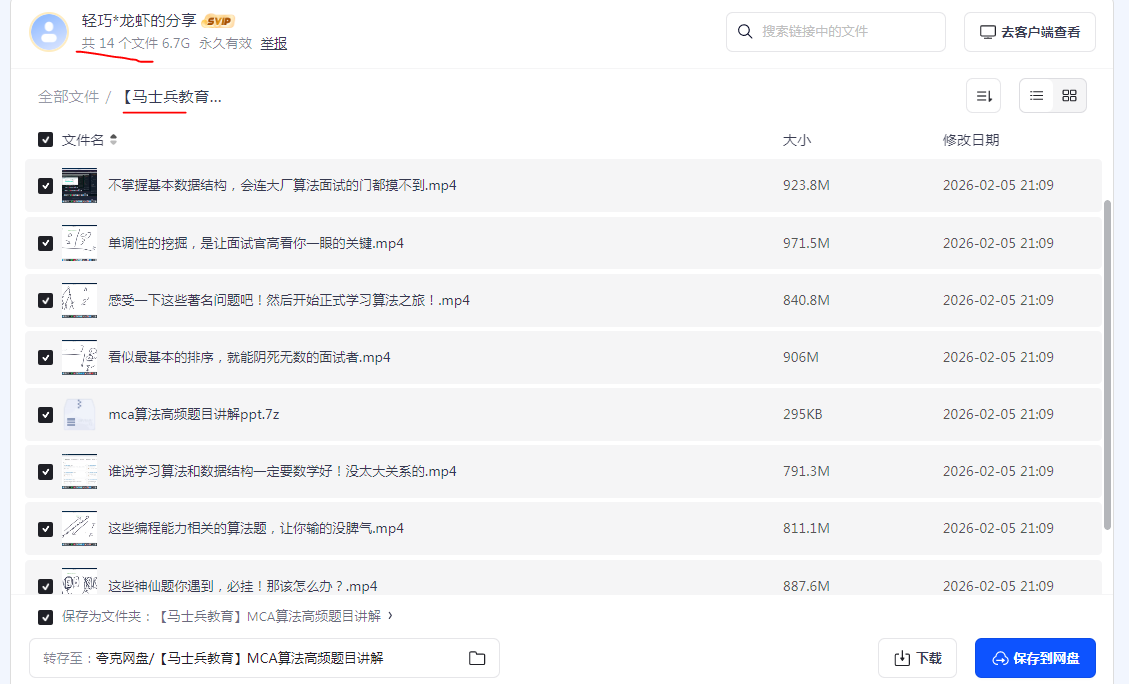Viewport: 1129px width, 684px height.
Task: Uncheck the 保存为文件夹 option
Action: coord(45,617)
